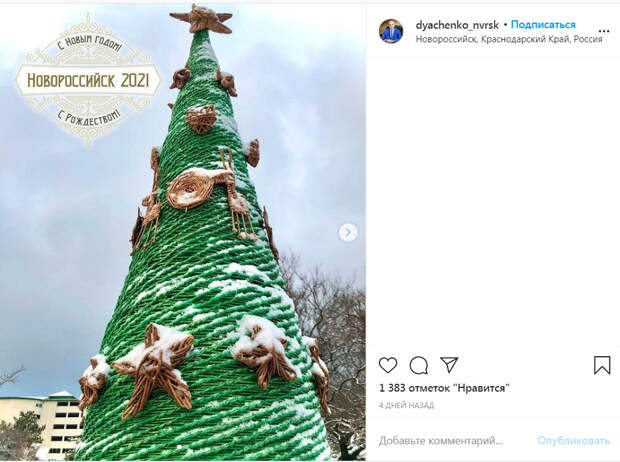Click the green Christmas tree photo

pos(183,232)
